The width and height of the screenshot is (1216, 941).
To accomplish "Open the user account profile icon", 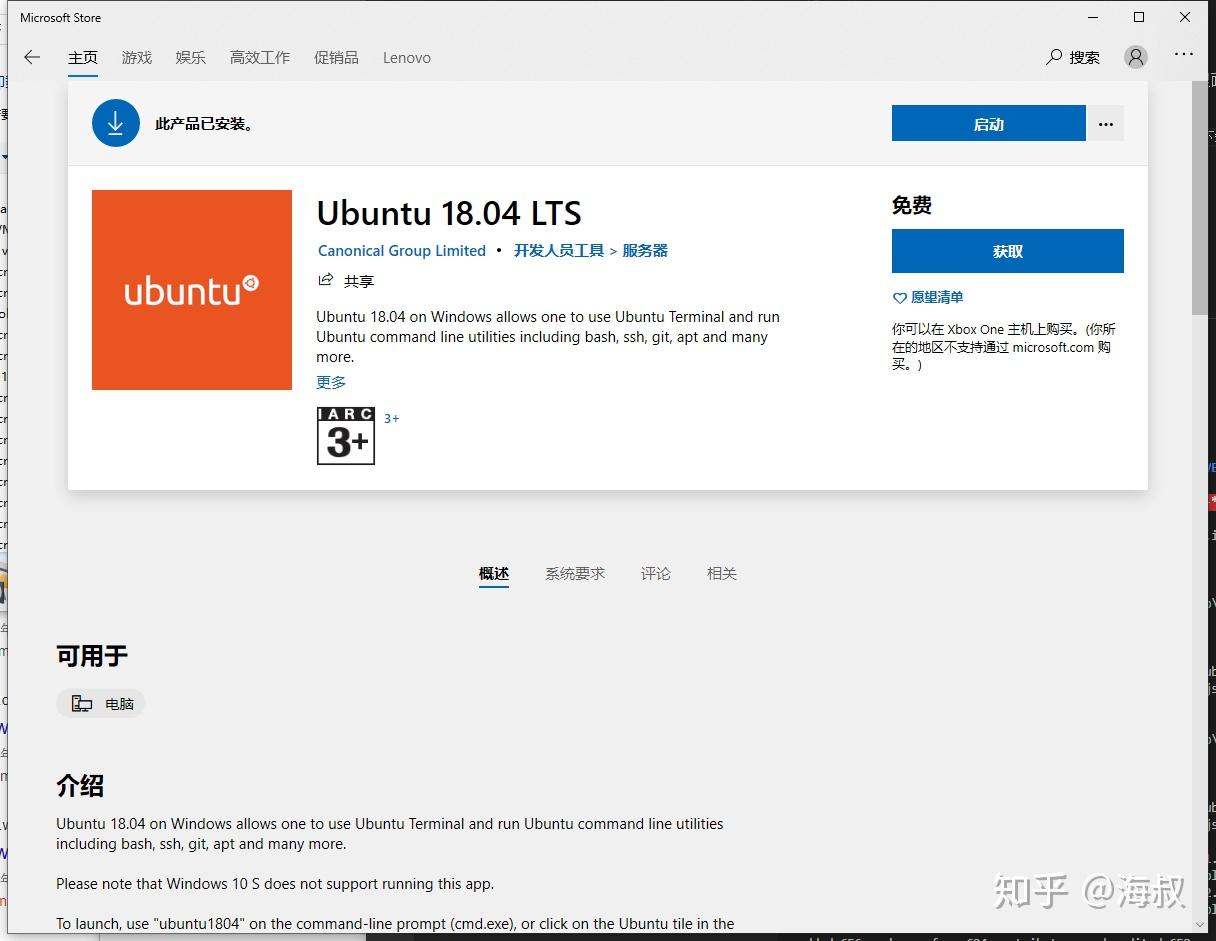I will click(1135, 58).
